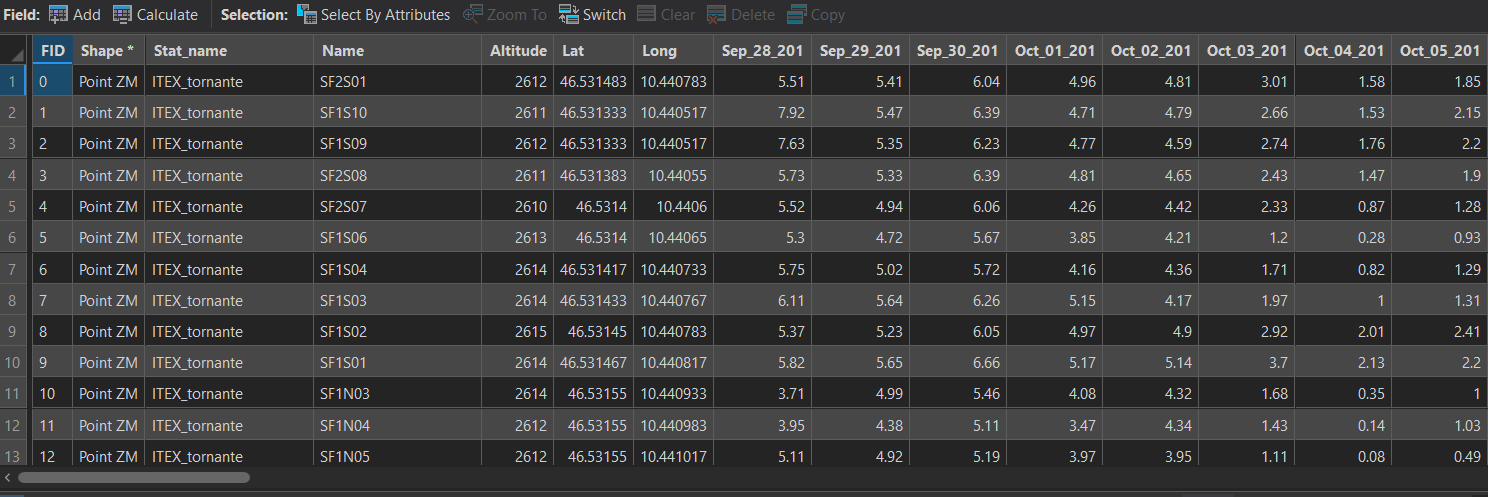
Task: Switch the current selection
Action: coord(569,15)
